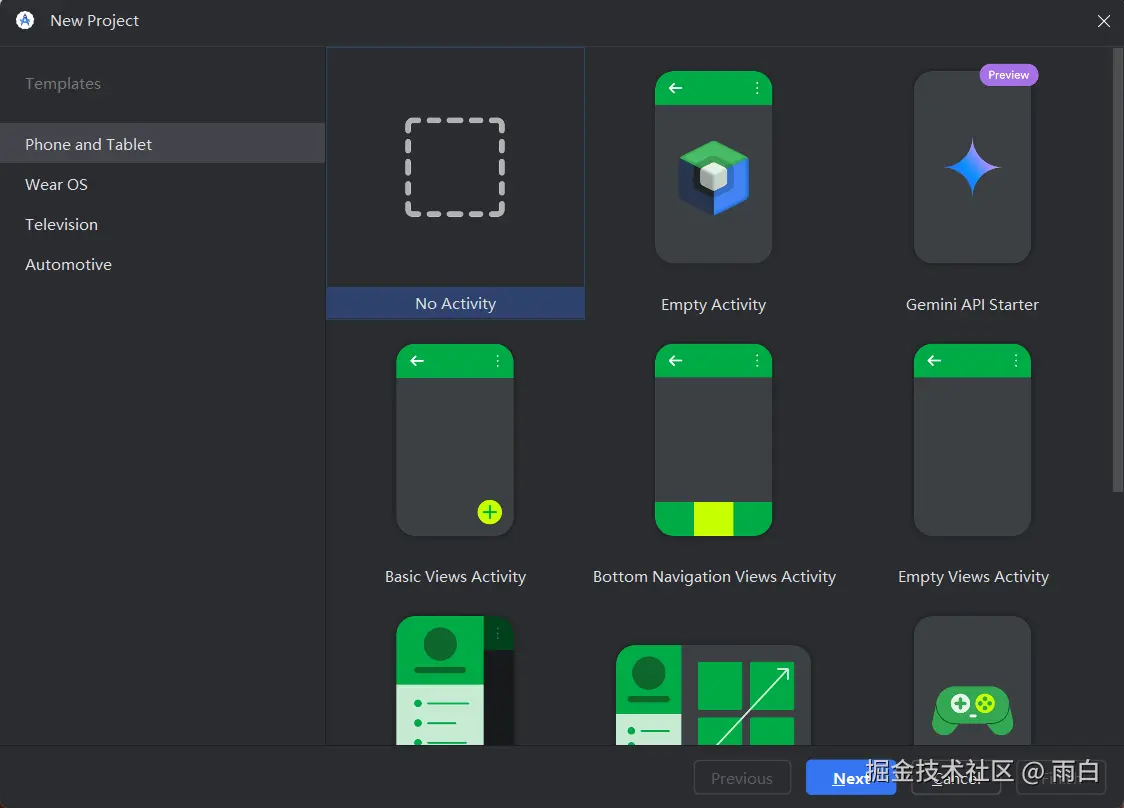Click the template list vertical scrollbar

tap(1118, 270)
